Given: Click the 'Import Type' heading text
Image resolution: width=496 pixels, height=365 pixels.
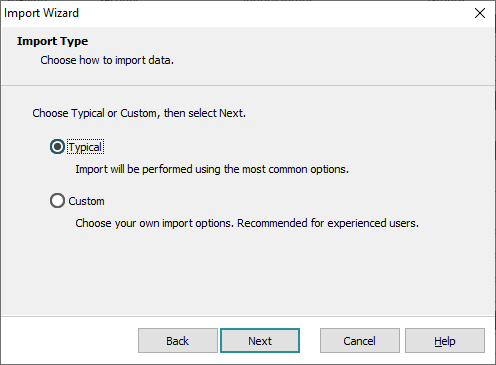Looking at the screenshot, I should [x=53, y=41].
